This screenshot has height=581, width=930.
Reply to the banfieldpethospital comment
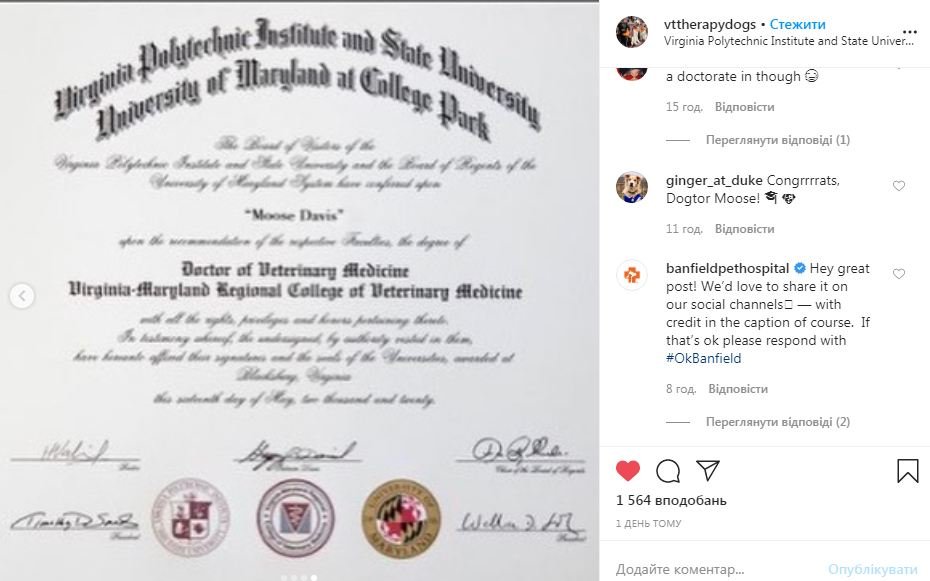tap(738, 389)
